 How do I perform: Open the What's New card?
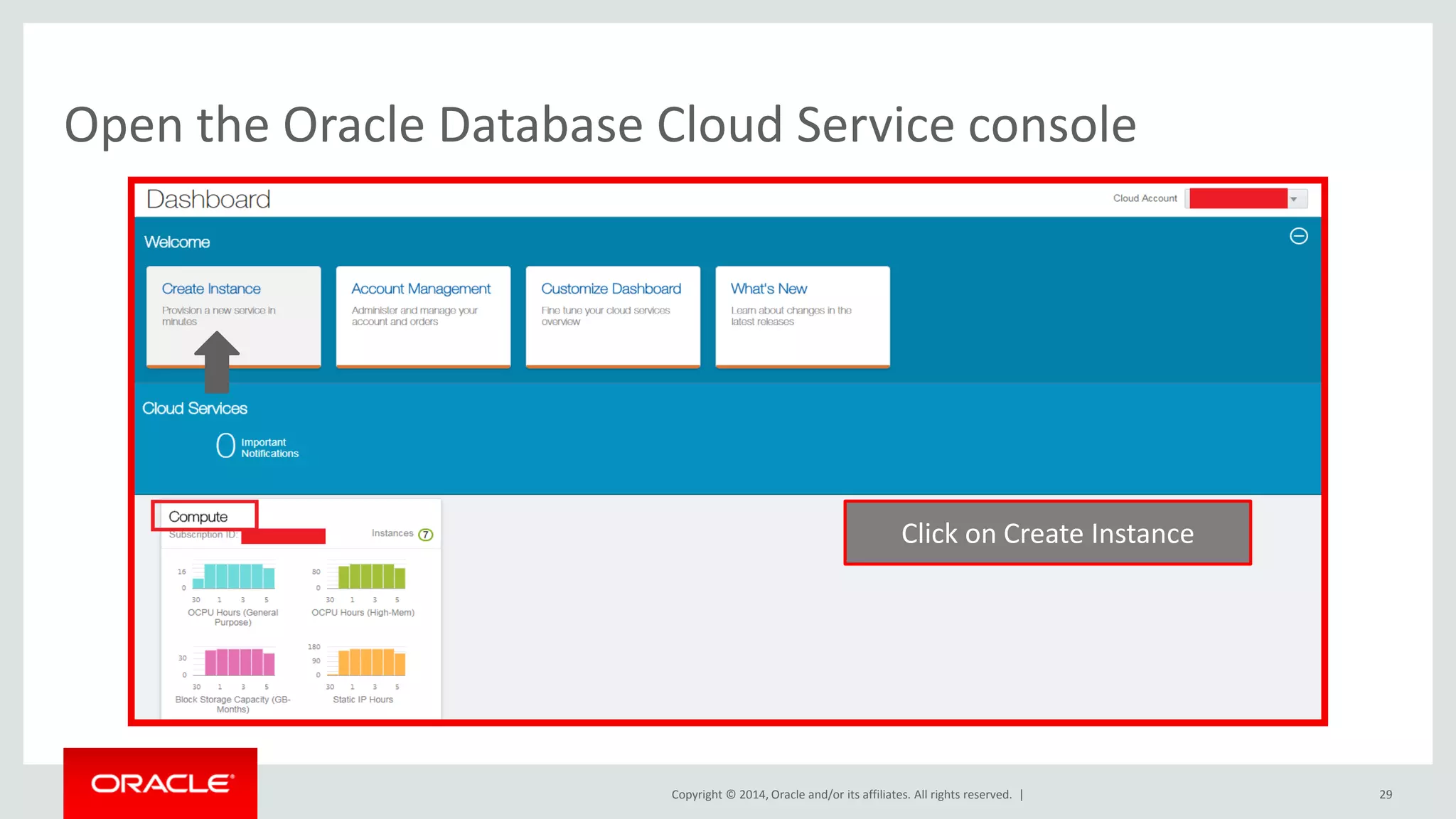(803, 317)
